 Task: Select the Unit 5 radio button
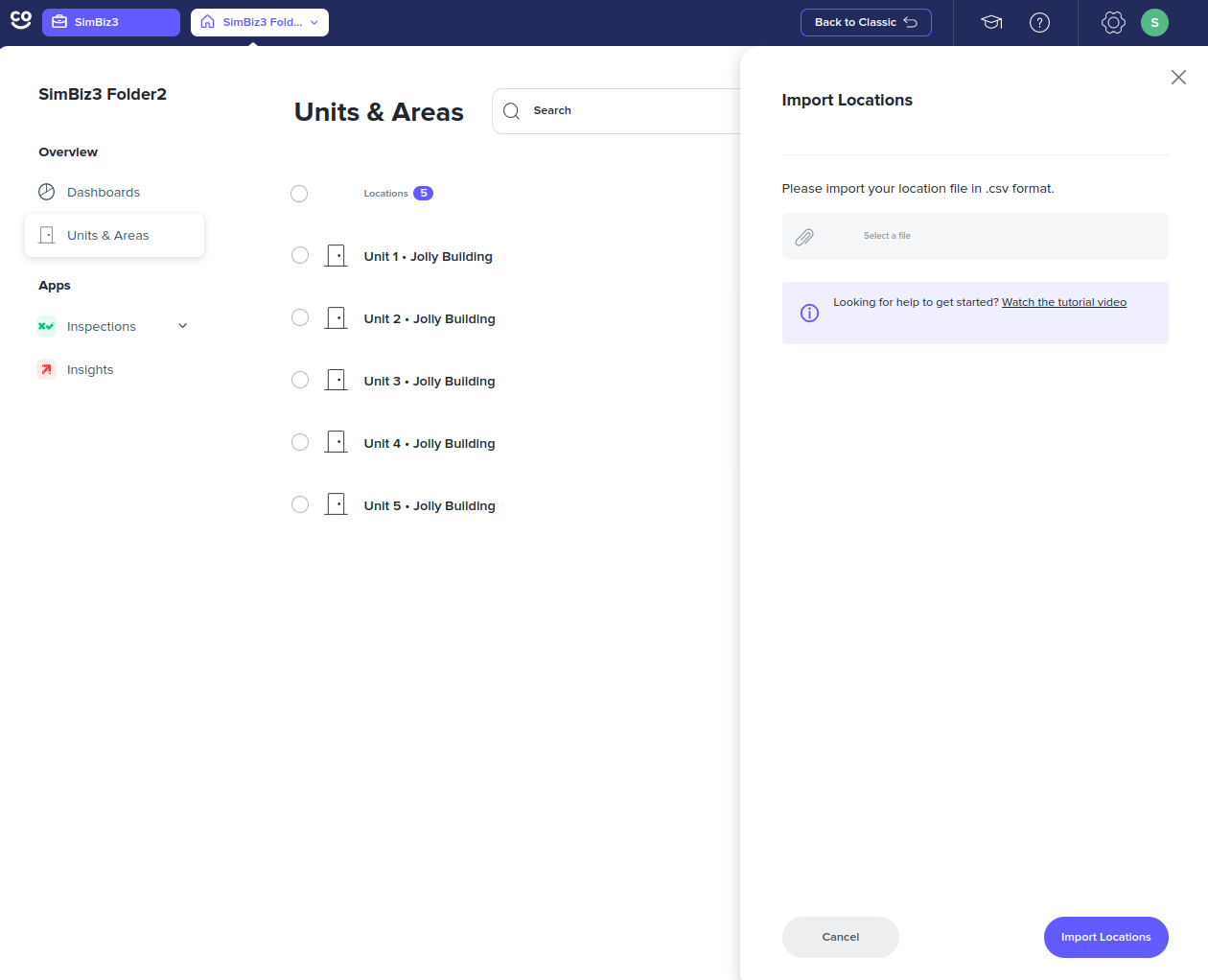[x=300, y=504]
